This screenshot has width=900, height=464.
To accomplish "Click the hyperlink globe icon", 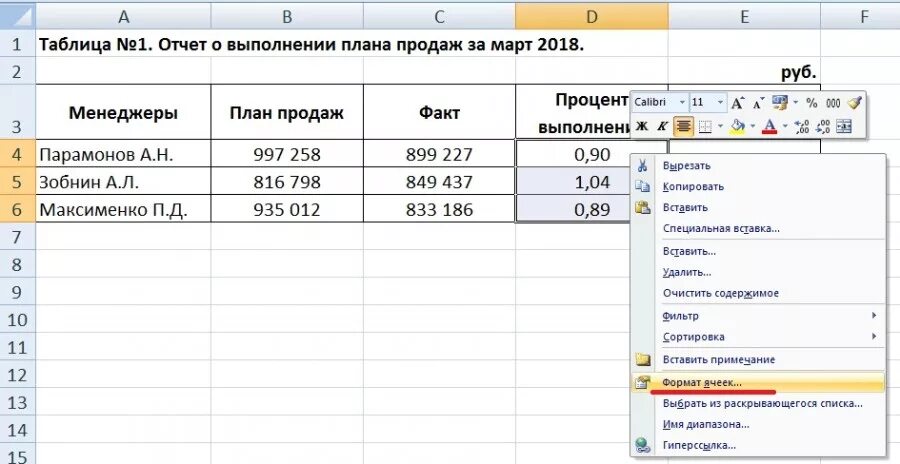I will pos(643,445).
